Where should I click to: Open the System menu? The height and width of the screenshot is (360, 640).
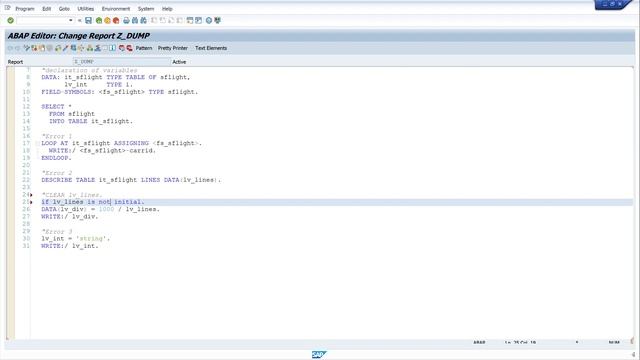click(146, 9)
